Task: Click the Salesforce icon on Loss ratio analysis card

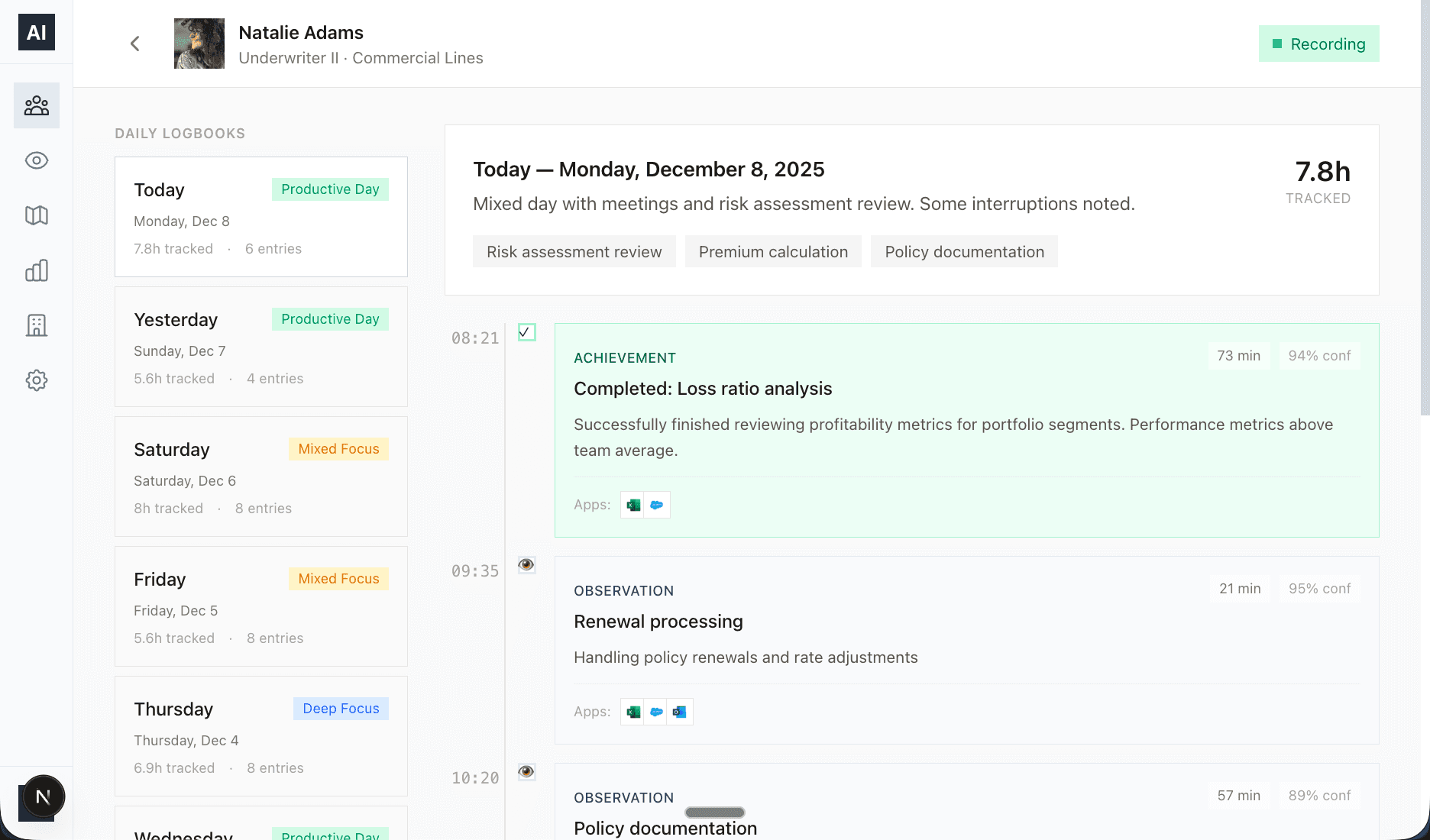Action: pyautogui.click(x=657, y=505)
